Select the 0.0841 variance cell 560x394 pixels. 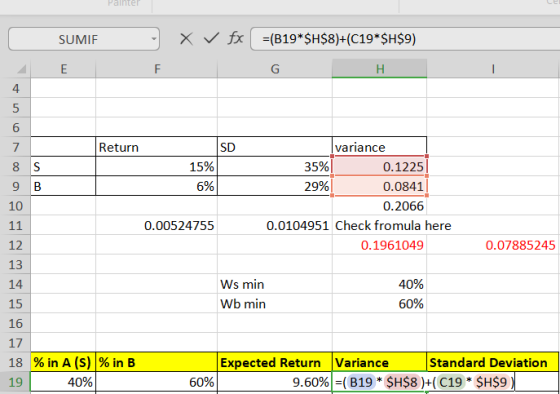(379, 186)
